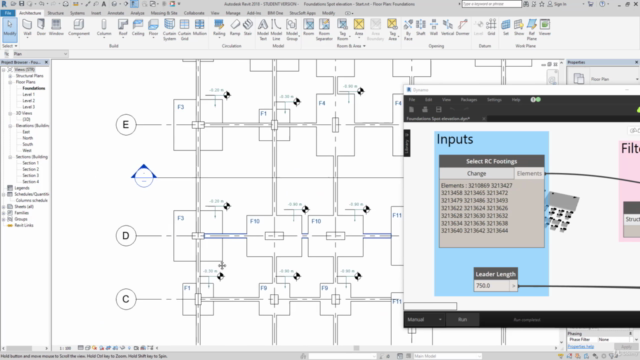Activate the Model Text tool
The image size is (640, 360).
[x=263, y=29]
